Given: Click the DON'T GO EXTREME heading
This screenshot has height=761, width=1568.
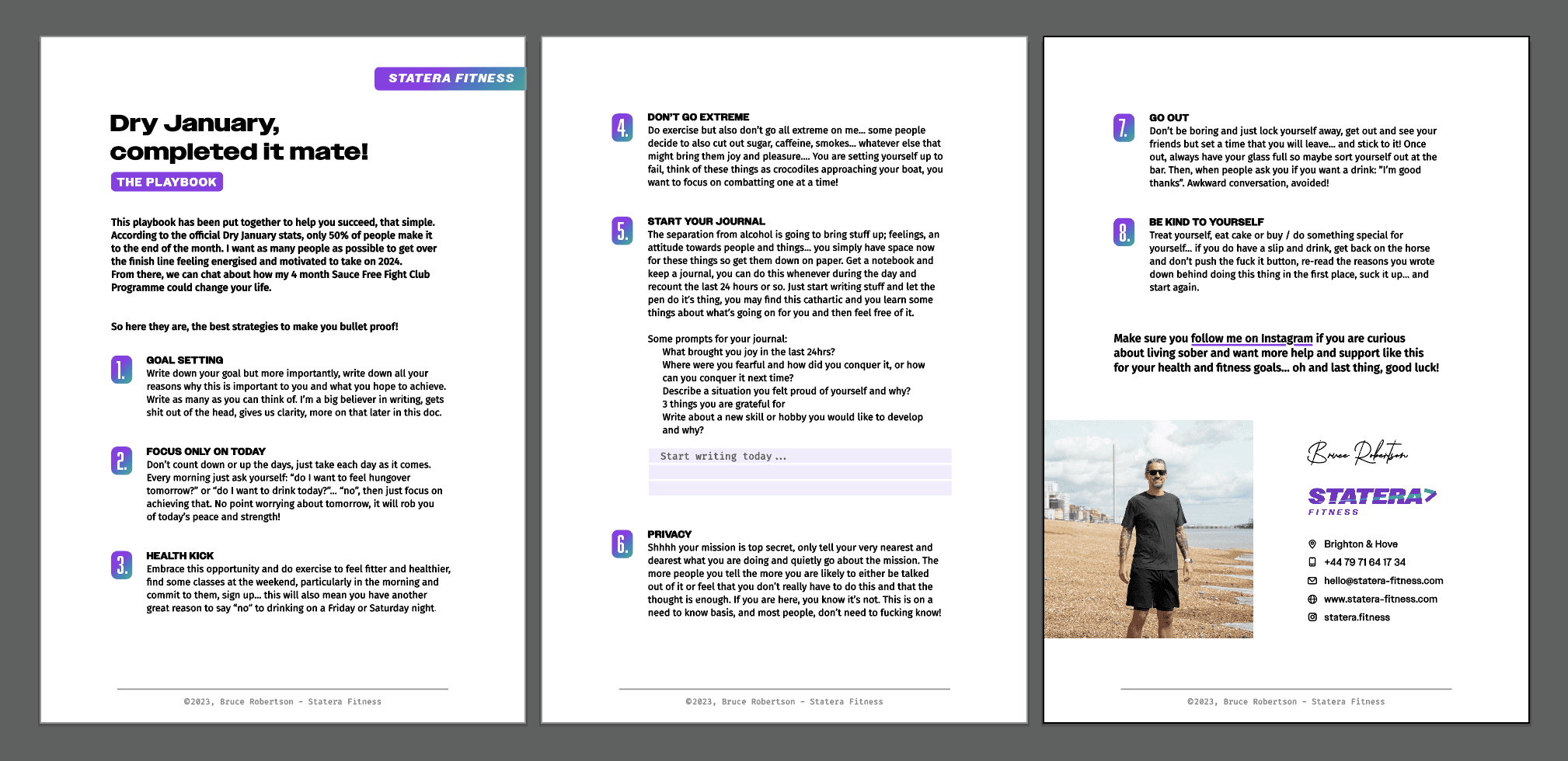Looking at the screenshot, I should point(699,117).
